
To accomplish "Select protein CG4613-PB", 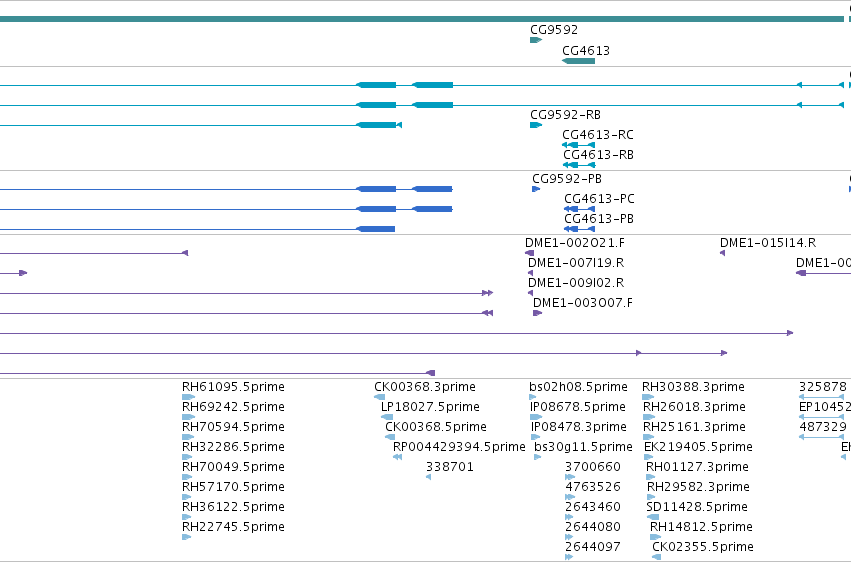I will tap(599, 219).
